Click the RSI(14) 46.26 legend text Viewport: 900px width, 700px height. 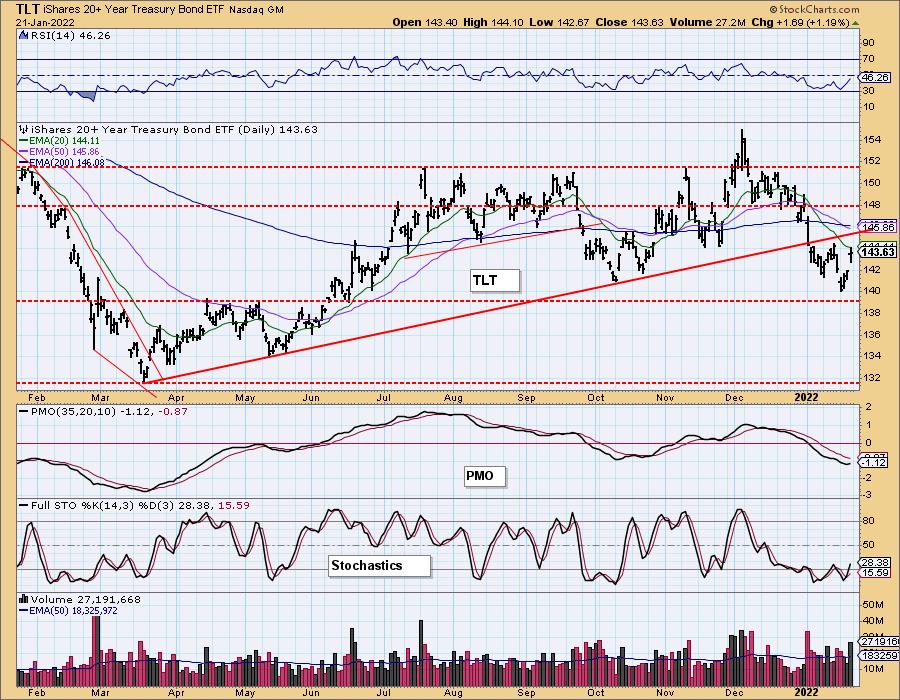[x=70, y=35]
